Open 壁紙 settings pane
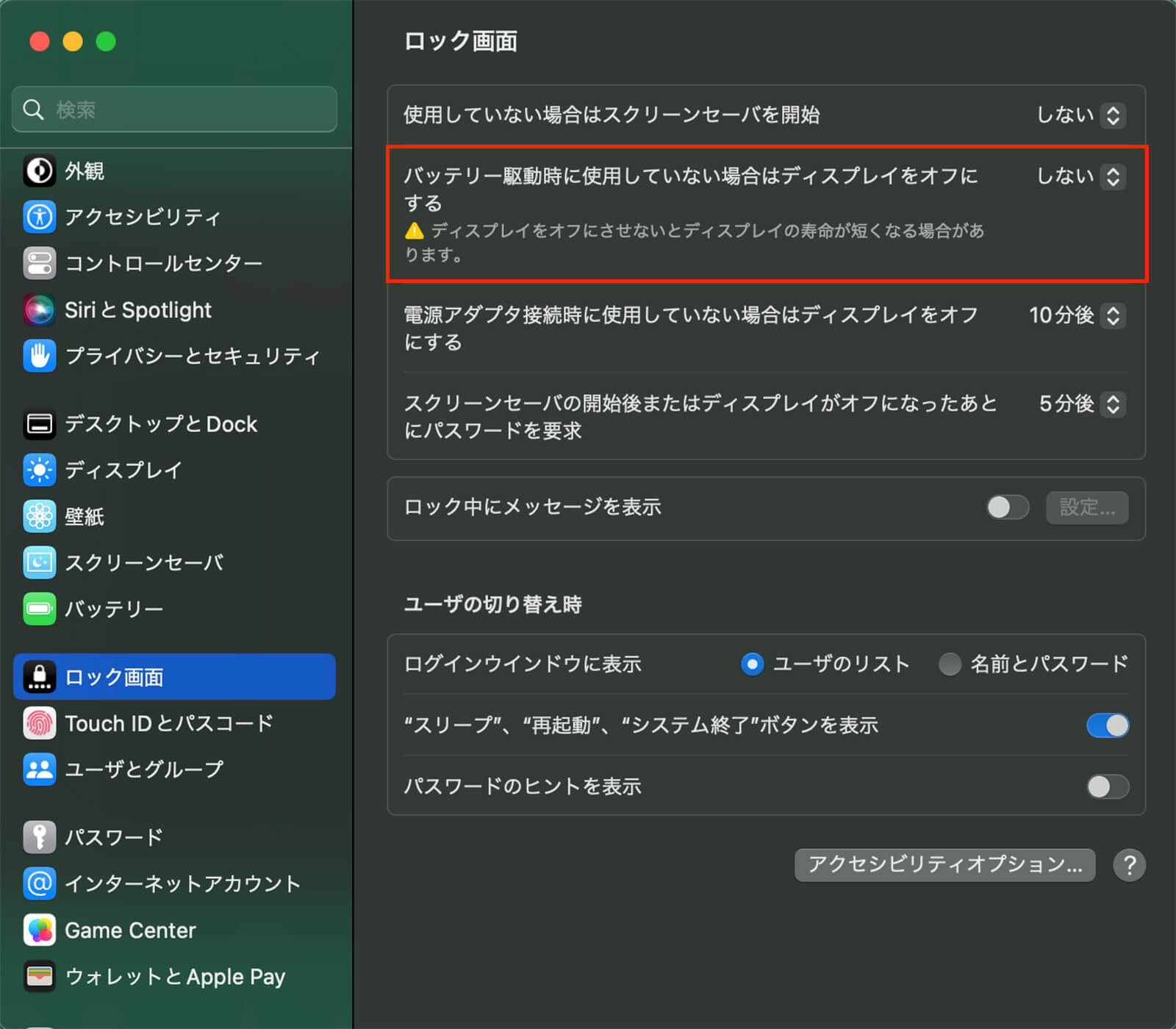Screen dimensions: 1176x1029 (174, 517)
